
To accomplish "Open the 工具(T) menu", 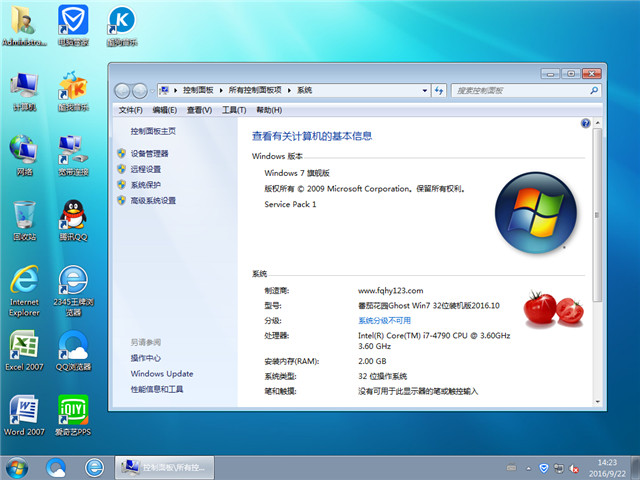I will 234,110.
